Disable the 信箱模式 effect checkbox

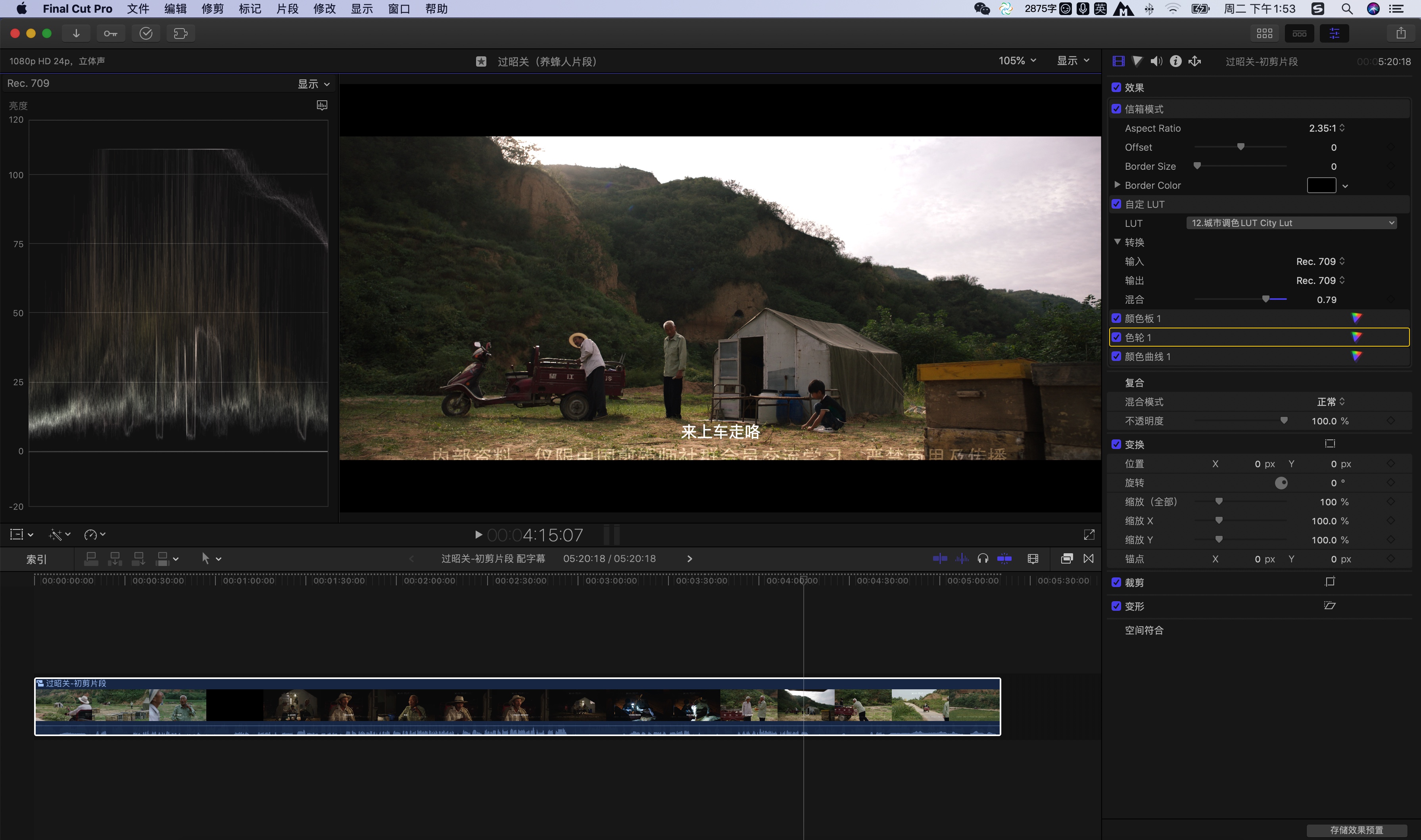[x=1116, y=109]
